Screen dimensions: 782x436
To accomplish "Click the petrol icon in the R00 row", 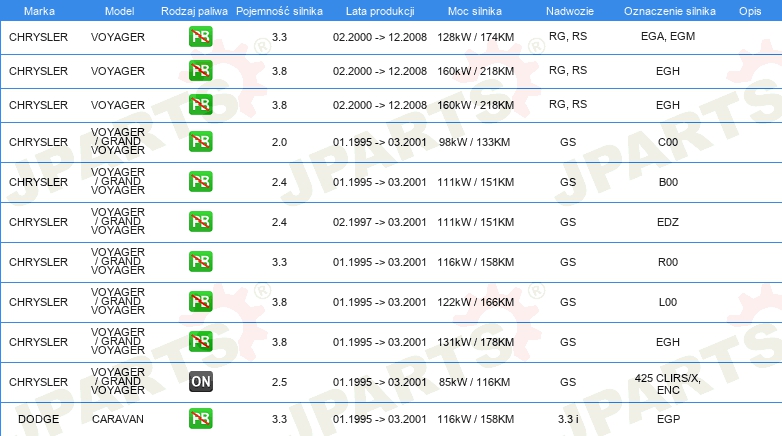I will pyautogui.click(x=200, y=261).
